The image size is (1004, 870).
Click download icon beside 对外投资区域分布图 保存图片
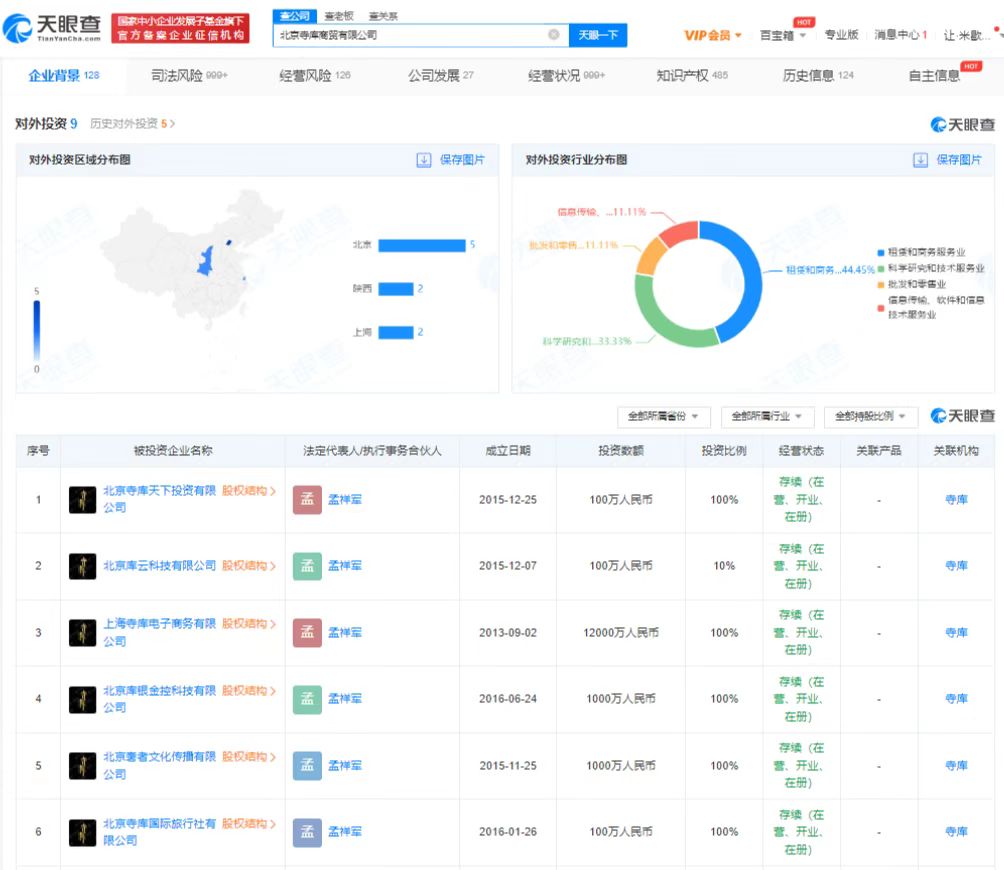point(424,160)
